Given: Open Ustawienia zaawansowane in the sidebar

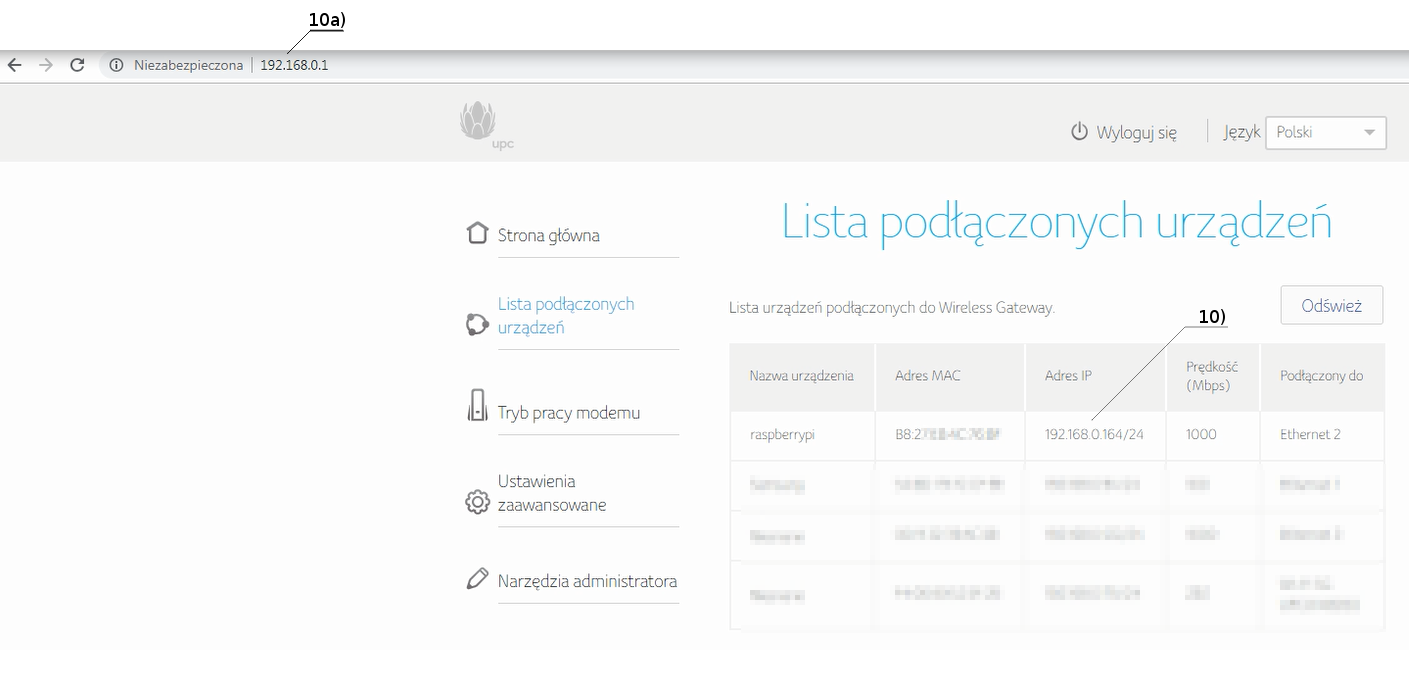Looking at the screenshot, I should click(552, 493).
